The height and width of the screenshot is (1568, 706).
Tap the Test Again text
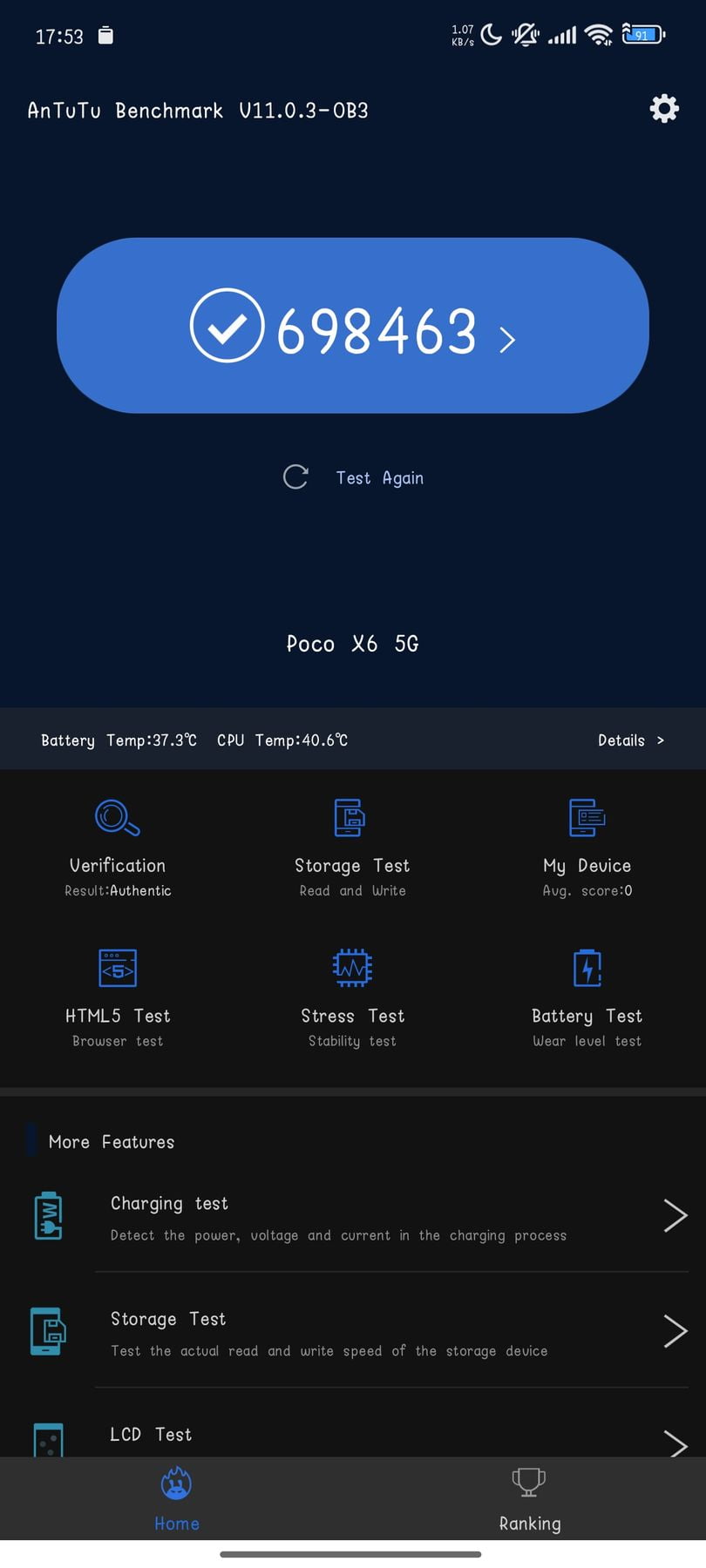[x=380, y=477]
